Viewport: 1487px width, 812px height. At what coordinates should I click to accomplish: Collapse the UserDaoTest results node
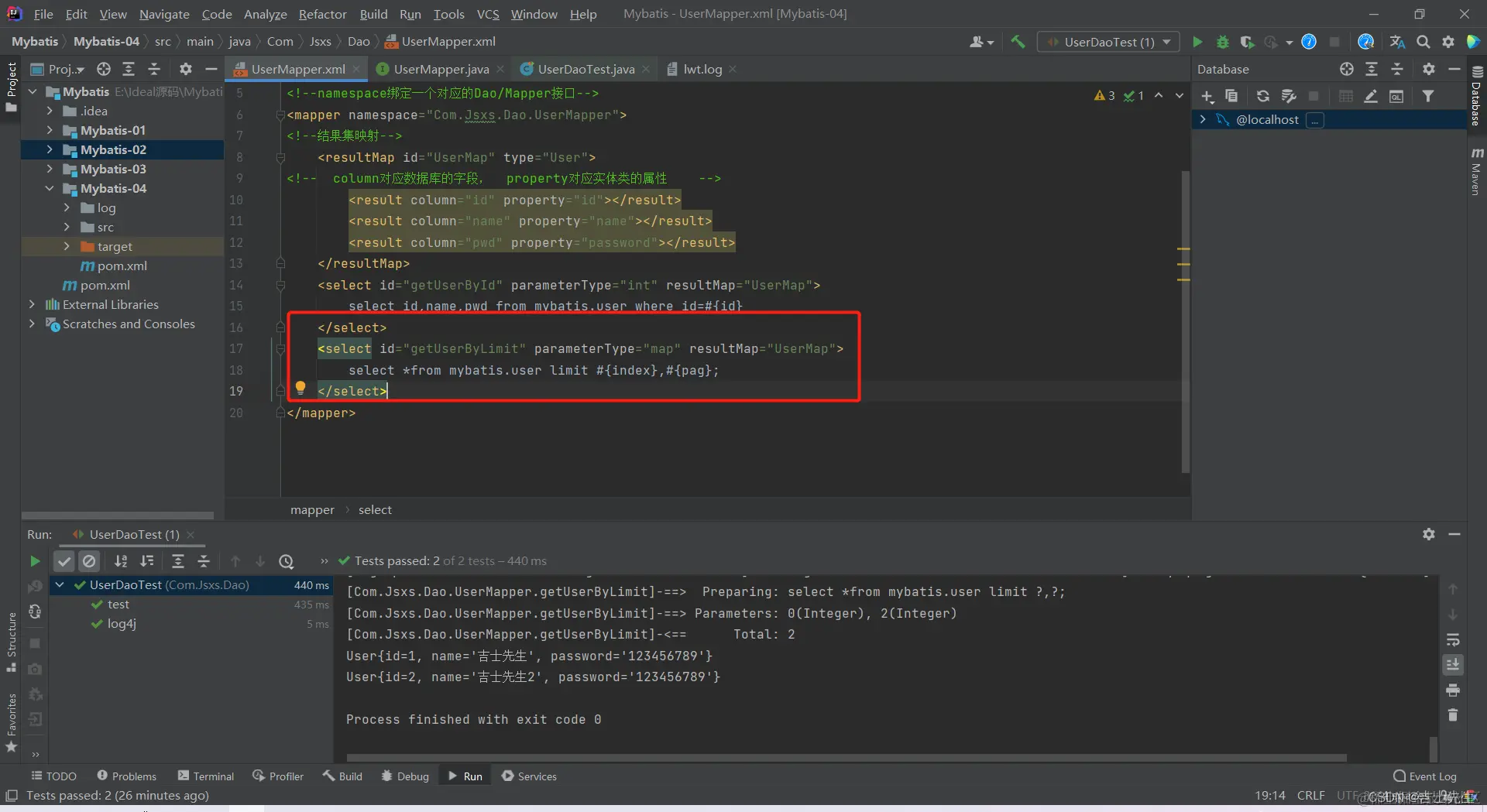point(60,585)
